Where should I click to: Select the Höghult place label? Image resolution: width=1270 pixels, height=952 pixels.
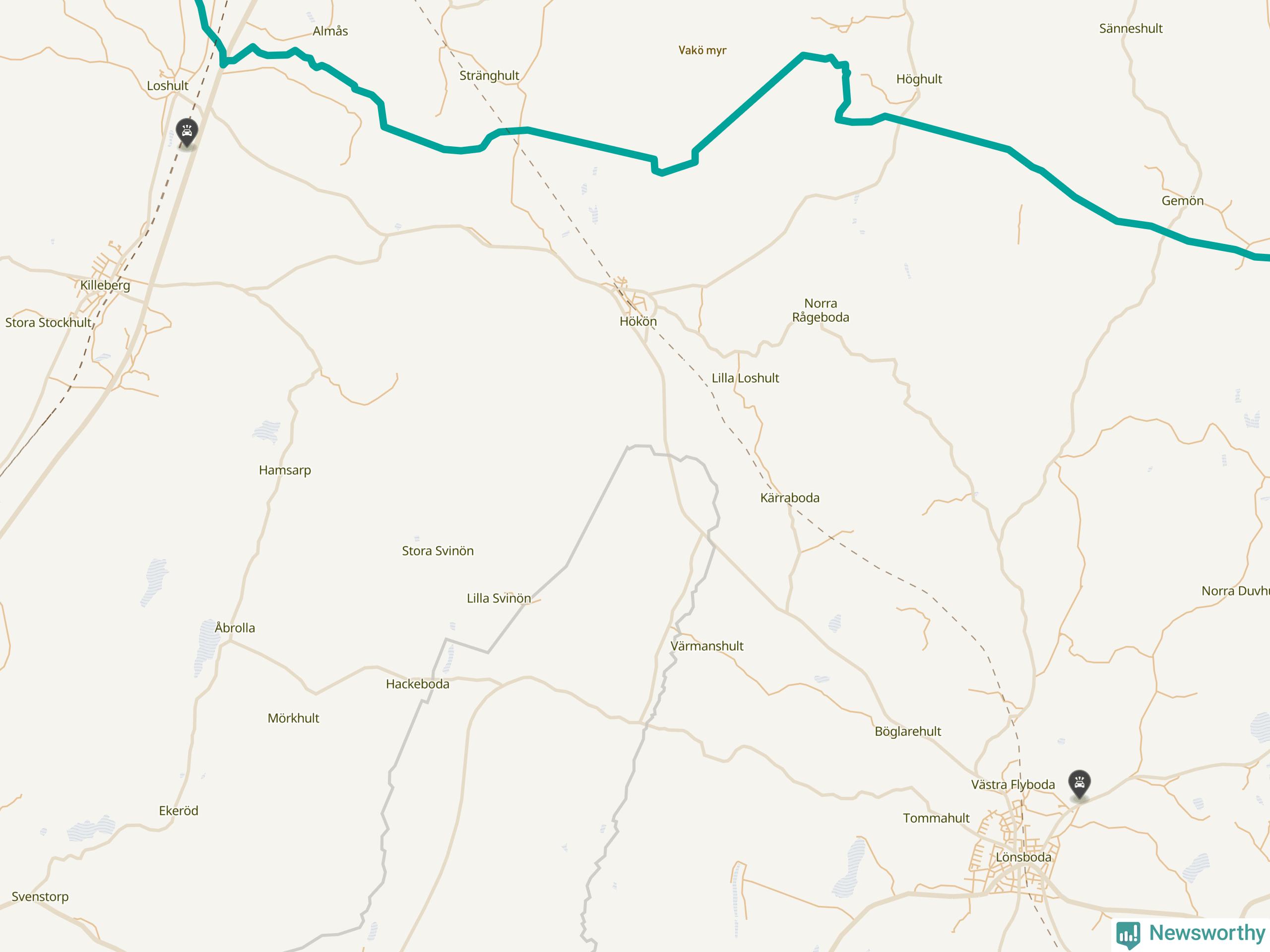pos(919,79)
